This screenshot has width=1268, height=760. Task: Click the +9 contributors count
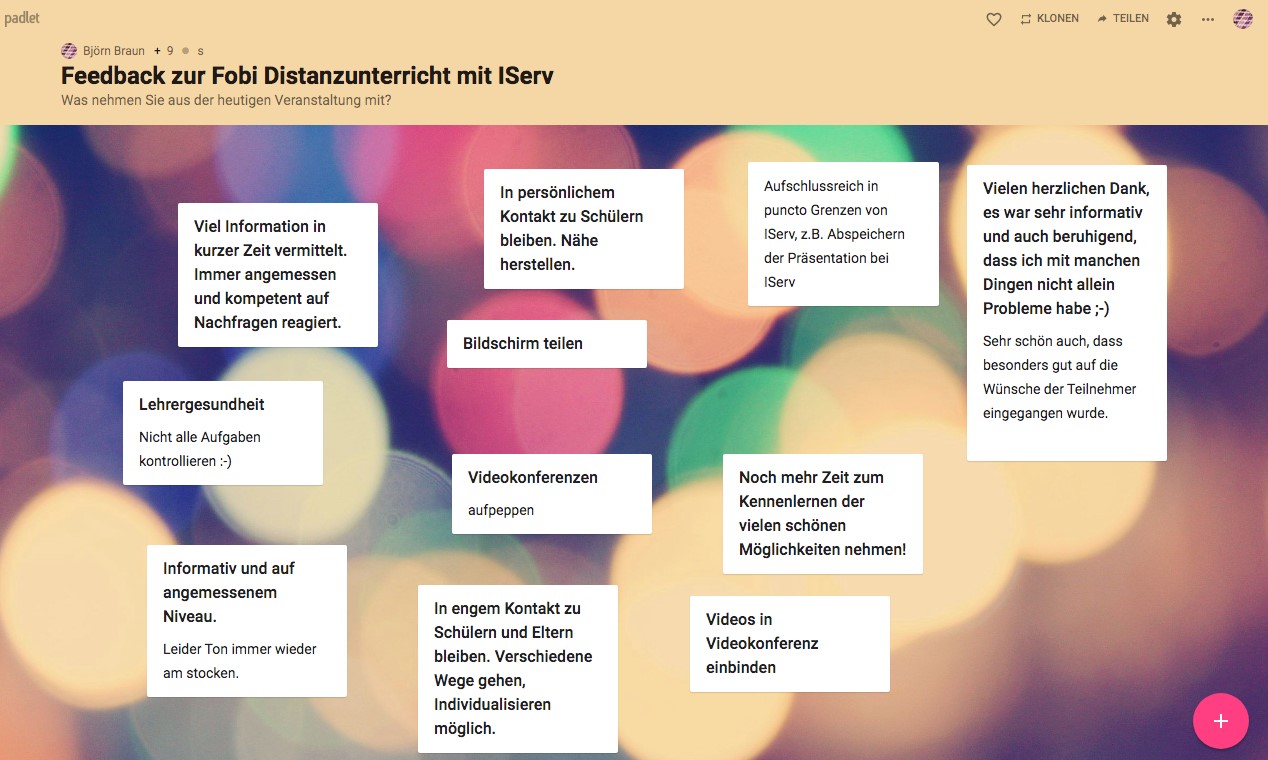pyautogui.click(x=164, y=50)
